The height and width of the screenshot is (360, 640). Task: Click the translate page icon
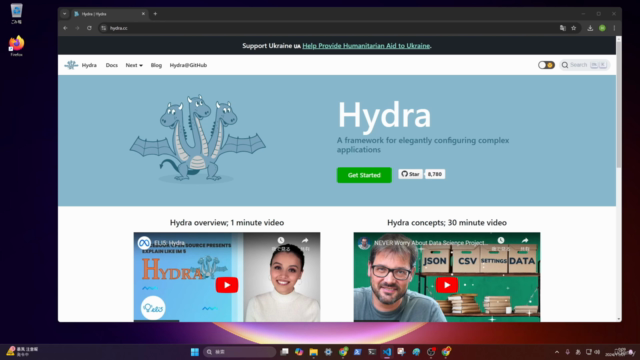562,28
